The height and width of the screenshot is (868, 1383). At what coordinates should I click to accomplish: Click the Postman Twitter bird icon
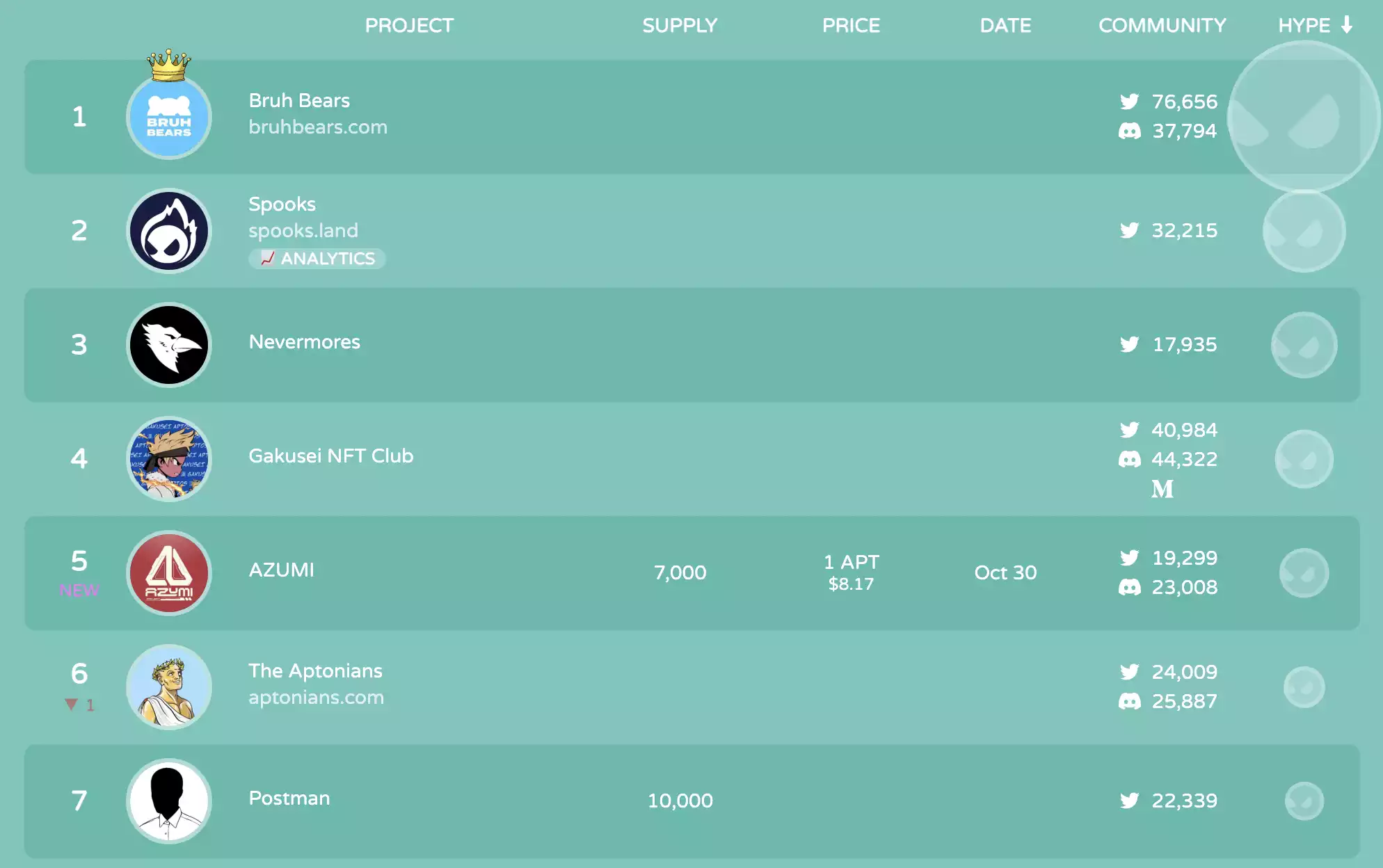pyautogui.click(x=1129, y=801)
